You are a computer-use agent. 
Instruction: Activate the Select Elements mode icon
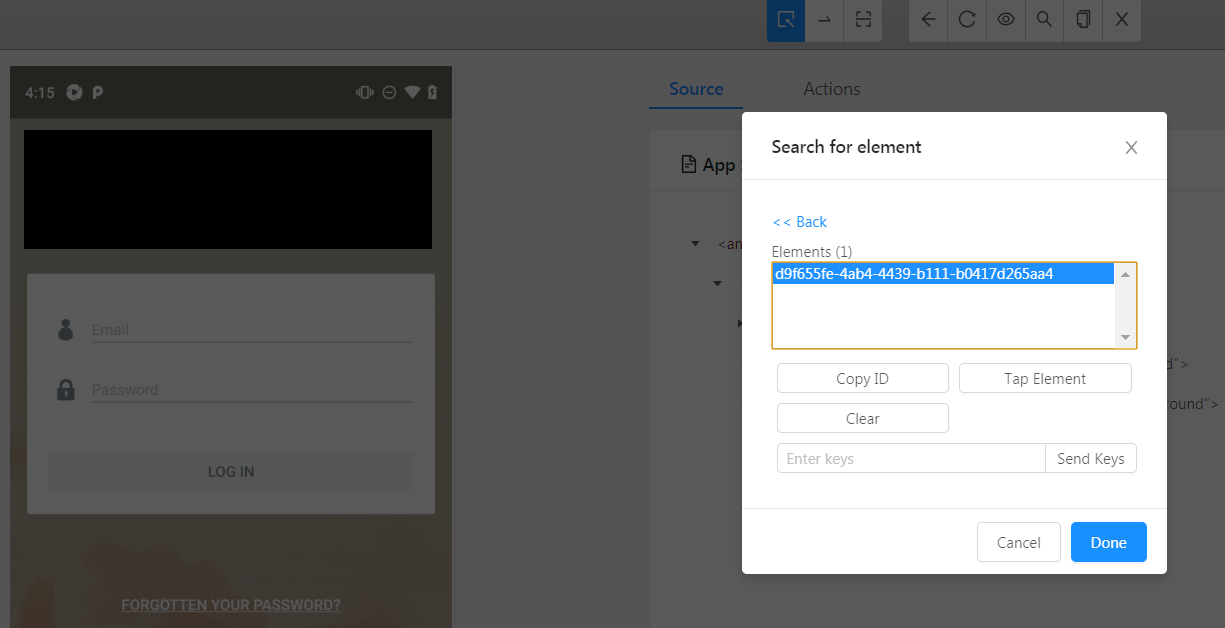pos(786,20)
